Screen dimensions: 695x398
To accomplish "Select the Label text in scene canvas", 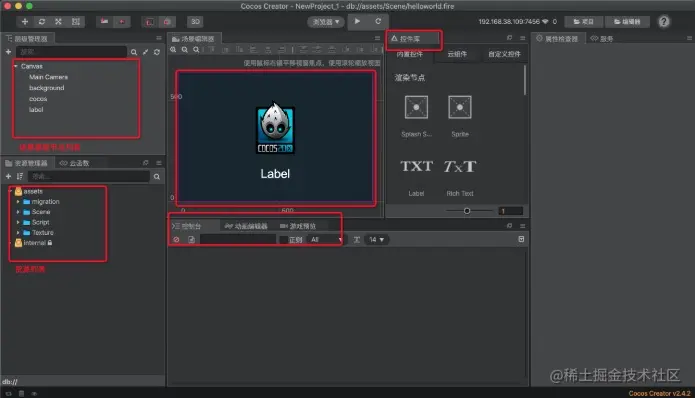I will coord(275,174).
